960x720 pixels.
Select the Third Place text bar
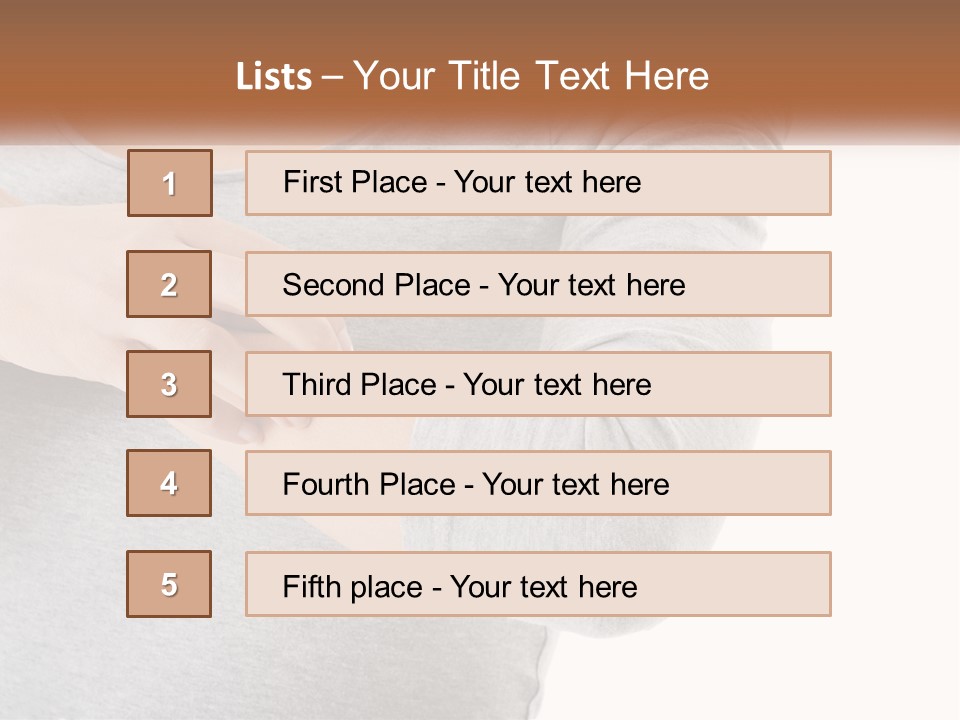point(538,384)
